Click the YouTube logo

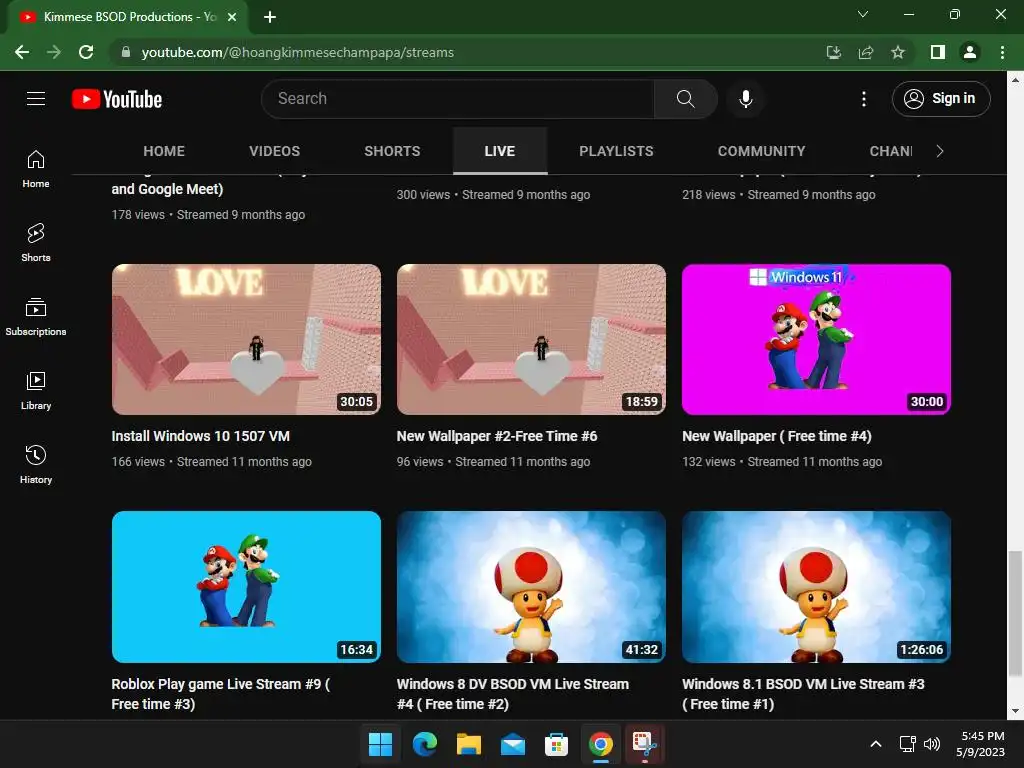click(x=117, y=99)
